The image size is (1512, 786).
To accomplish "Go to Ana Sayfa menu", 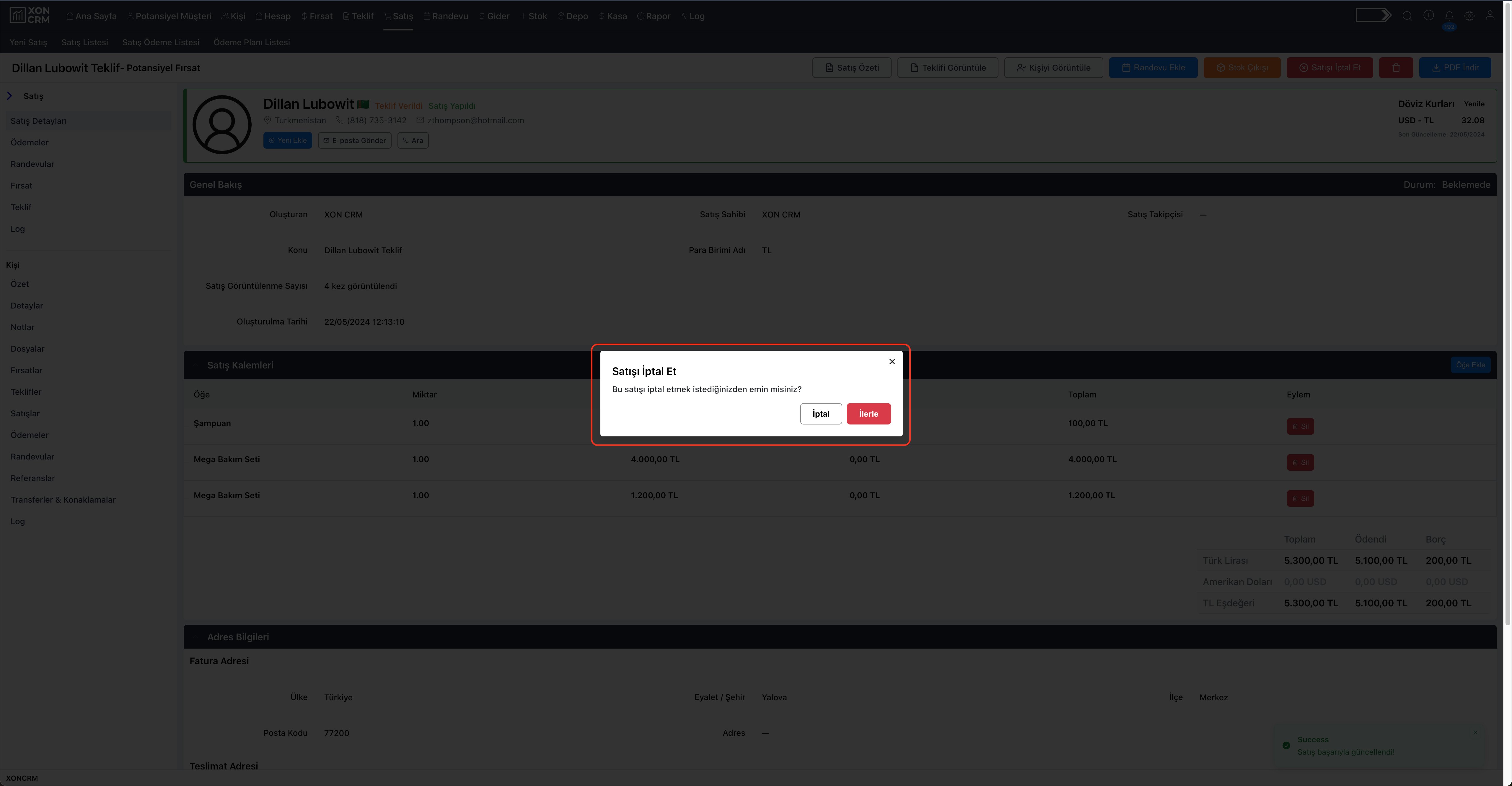I will 91,16.
